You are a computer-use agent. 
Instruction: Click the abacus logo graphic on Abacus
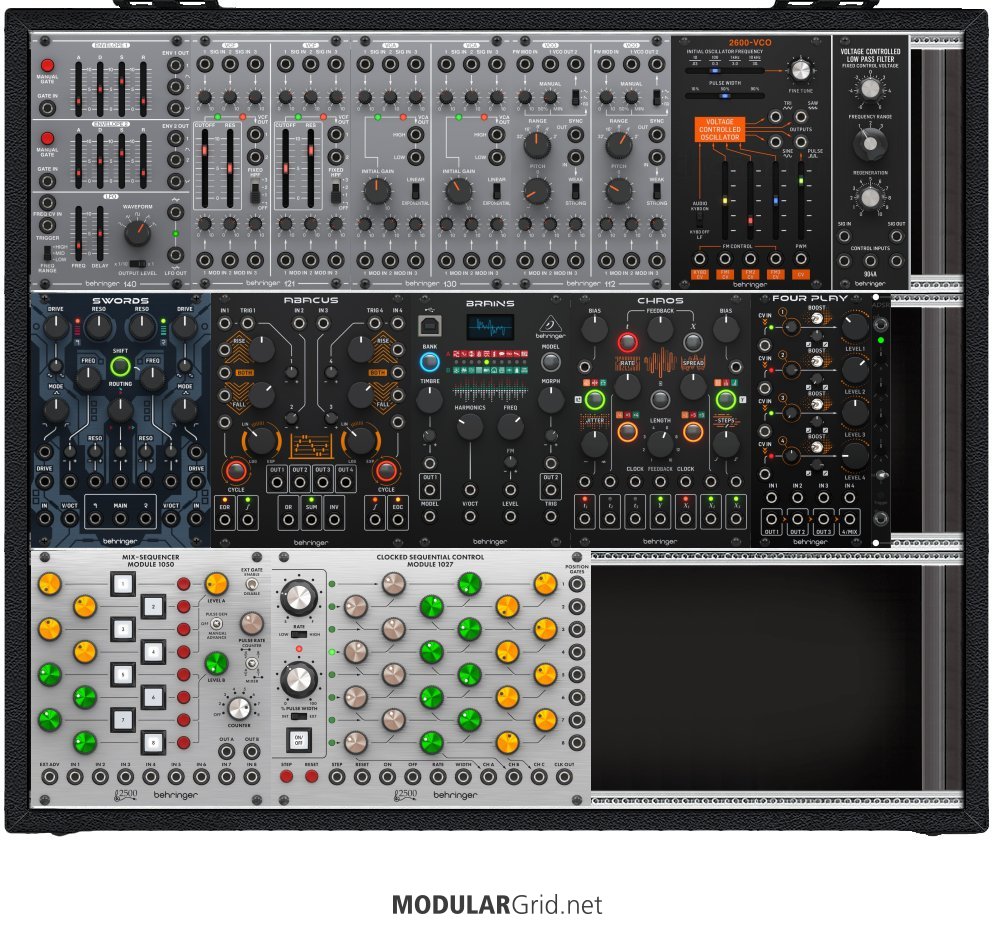(311, 446)
